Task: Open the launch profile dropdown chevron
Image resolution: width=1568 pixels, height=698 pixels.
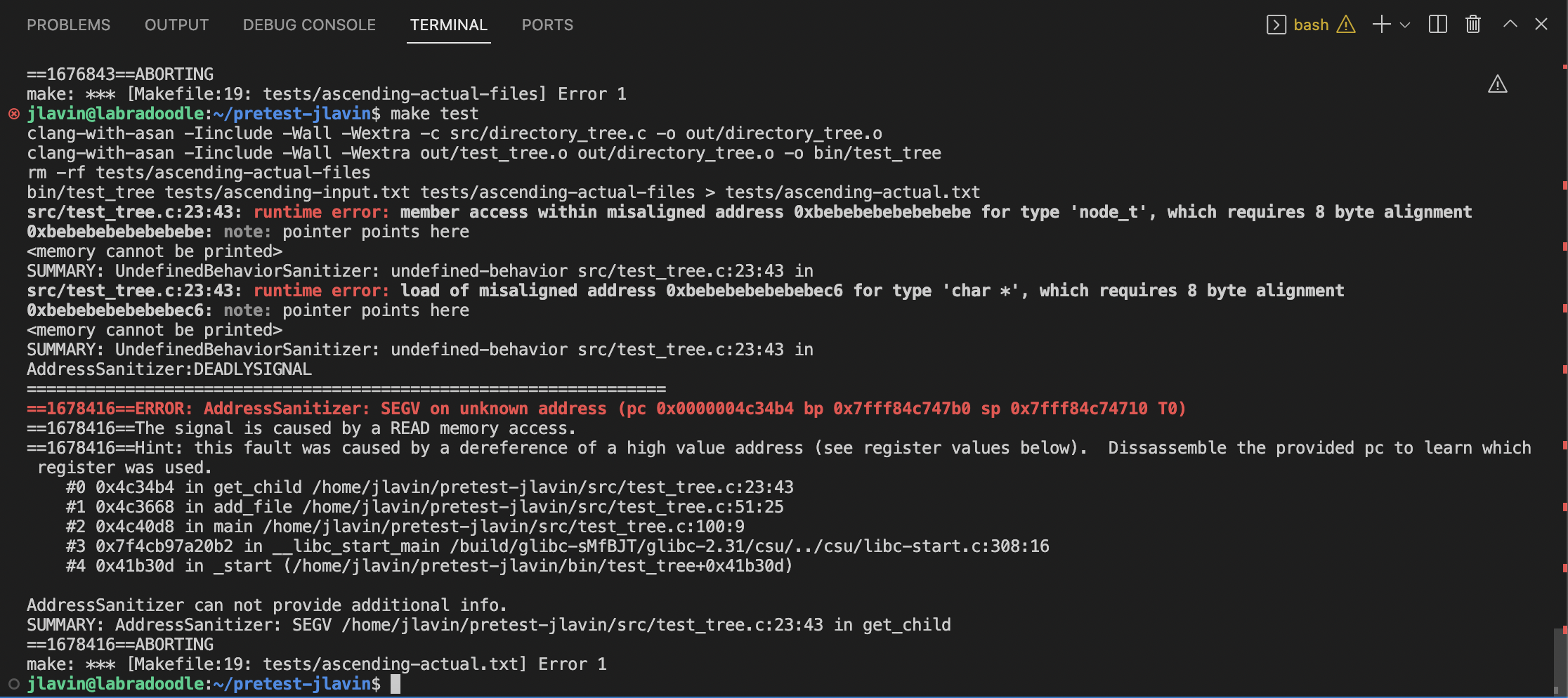Action: pos(1405,25)
